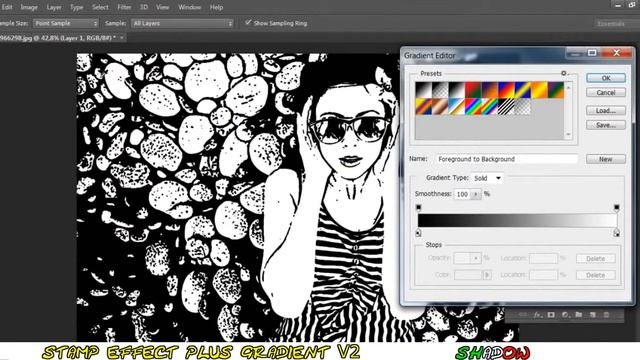Screen dimensions: 640x360
Task: Close the document tab with its x
Action: pos(122,38)
